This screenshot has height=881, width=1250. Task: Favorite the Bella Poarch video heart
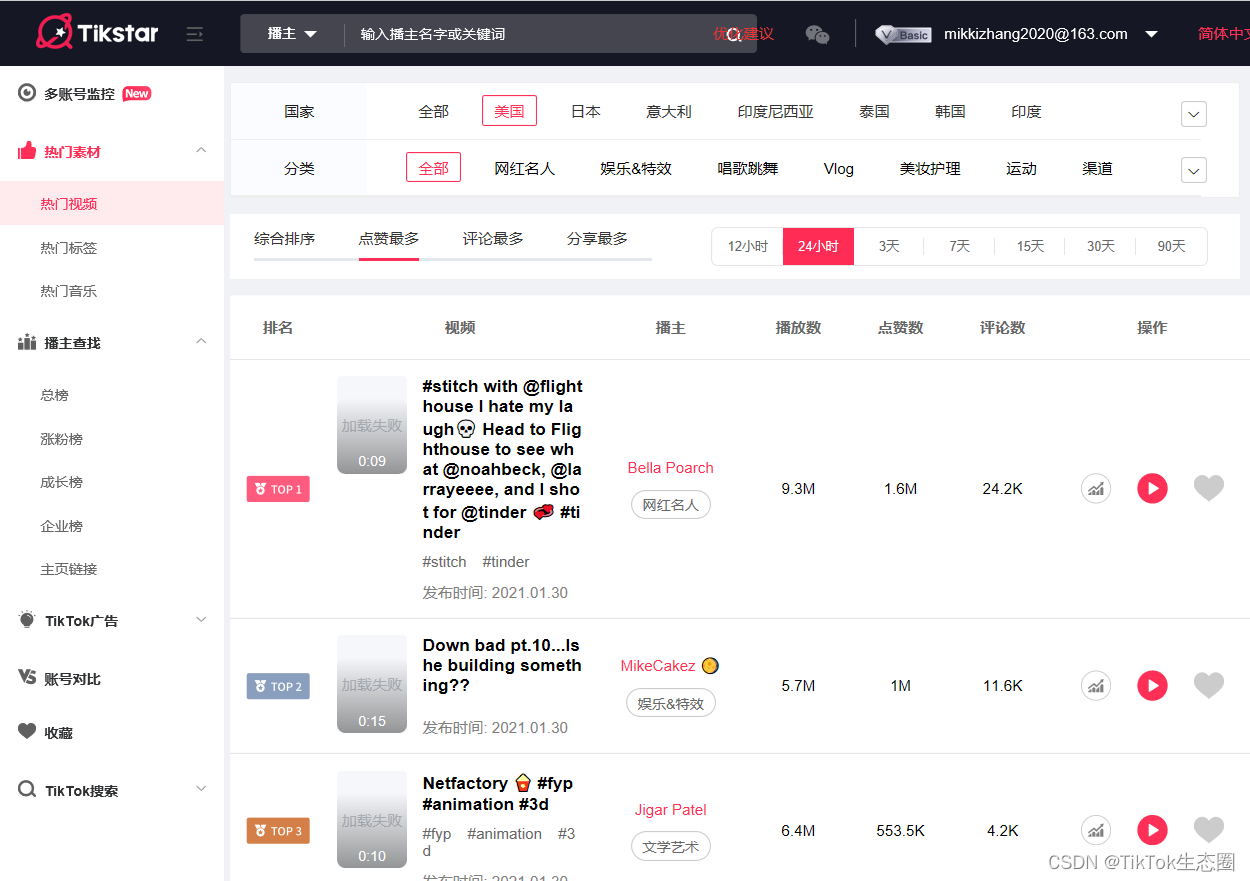1209,488
